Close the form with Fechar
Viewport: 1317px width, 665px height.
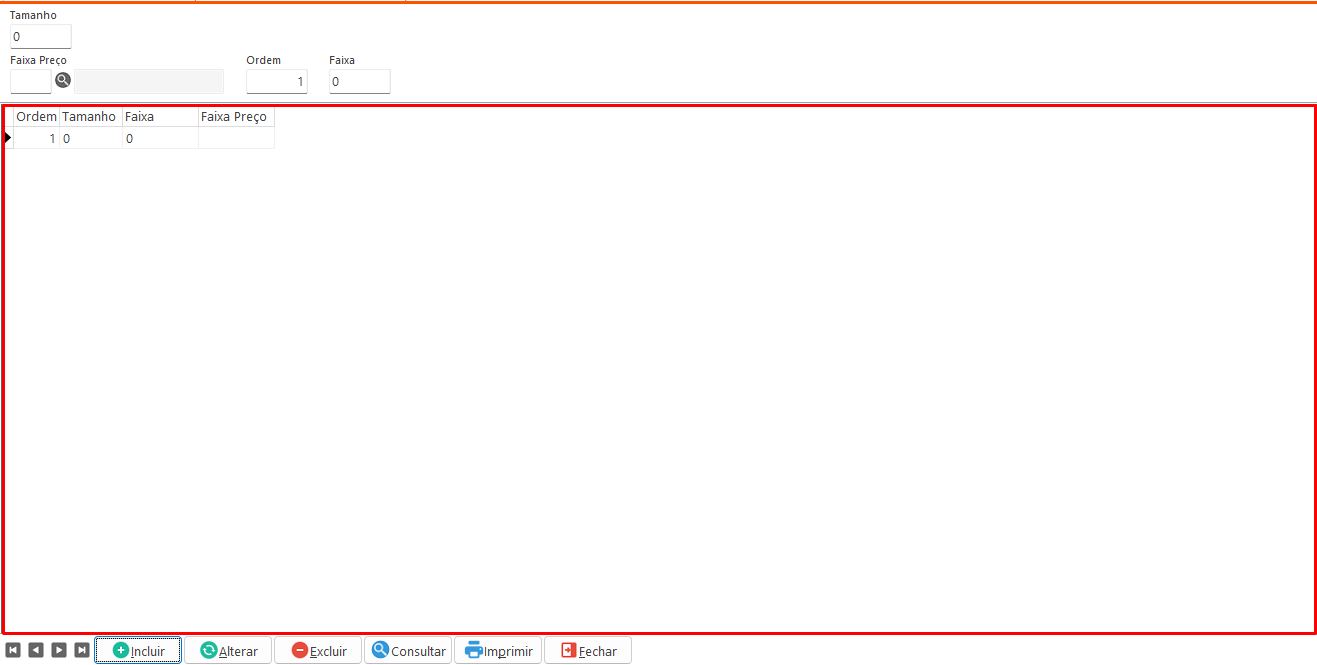tap(588, 650)
